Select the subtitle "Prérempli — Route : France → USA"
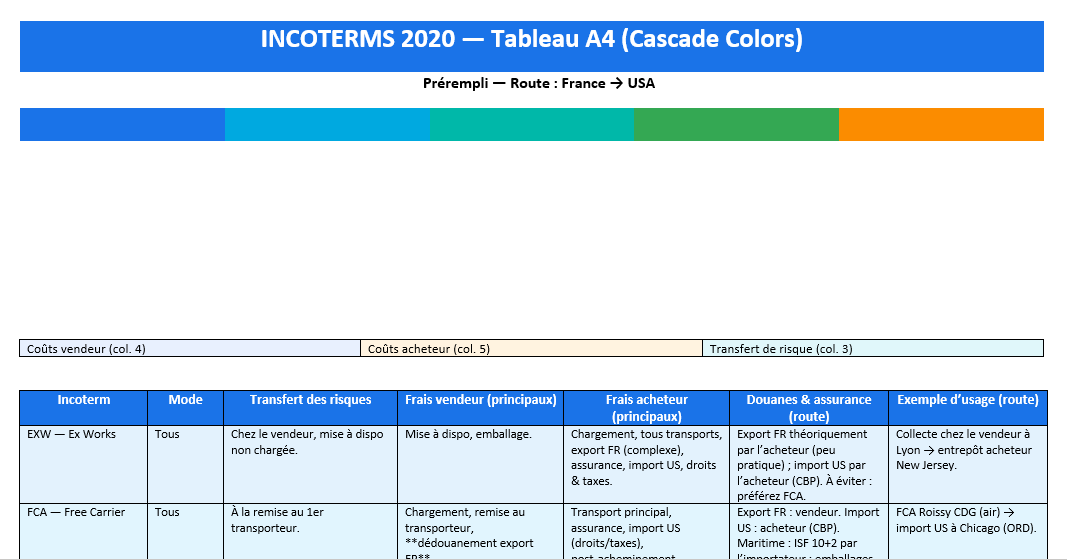The height and width of the screenshot is (560, 1067). [538, 84]
